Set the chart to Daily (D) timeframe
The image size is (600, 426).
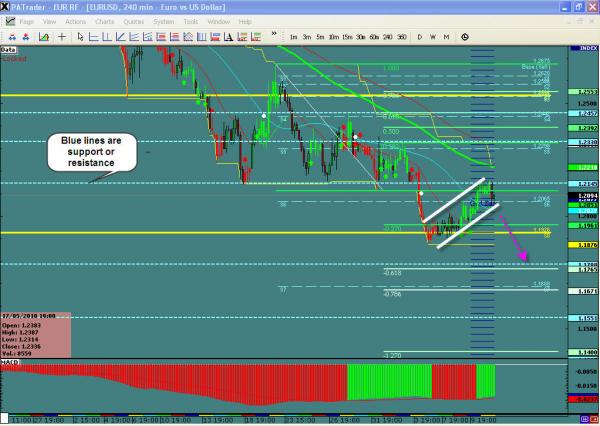click(420, 37)
